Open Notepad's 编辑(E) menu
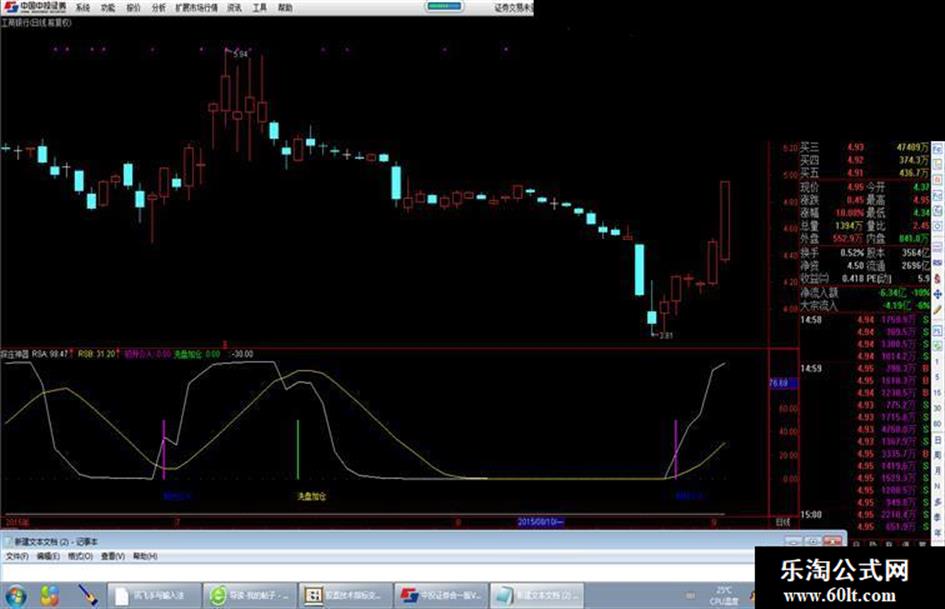945x609 pixels. click(48, 557)
